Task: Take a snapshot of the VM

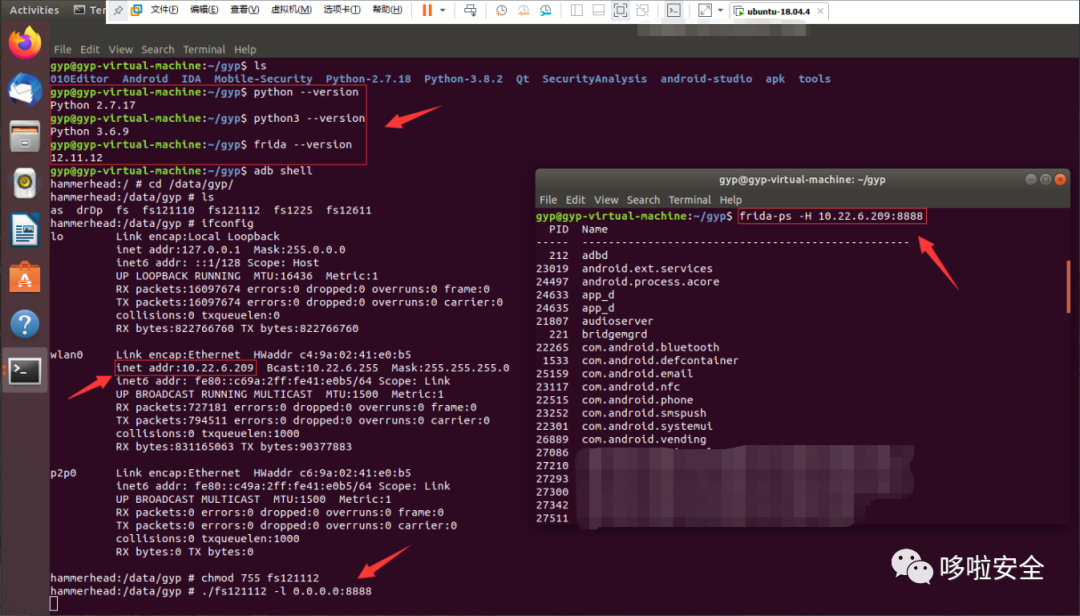Action: [x=501, y=10]
